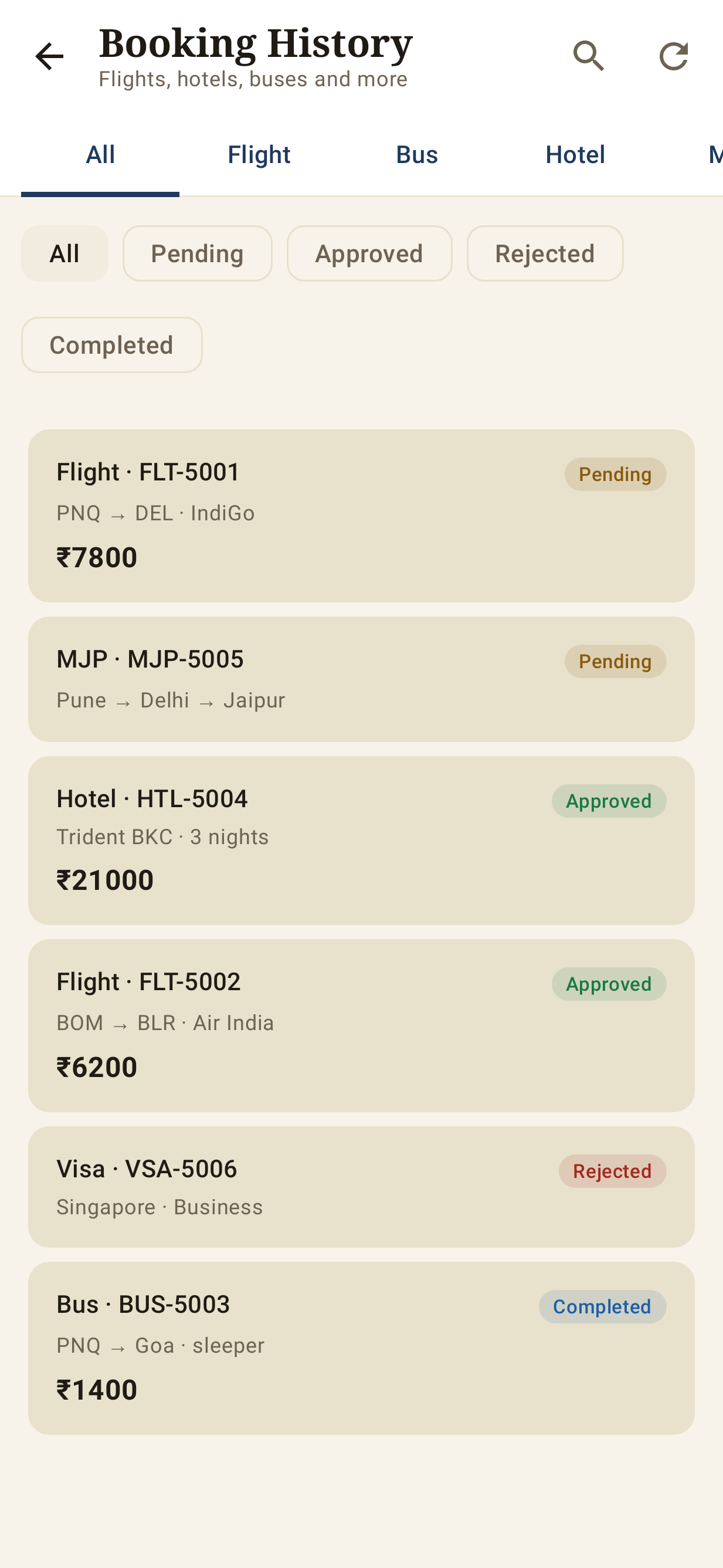Click the refresh icon

coord(673,57)
